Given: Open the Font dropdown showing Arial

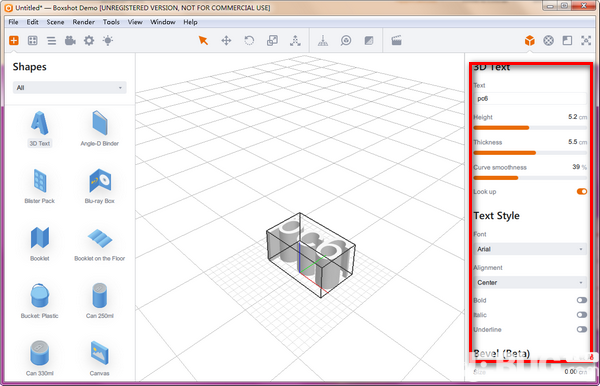Looking at the screenshot, I should coord(530,249).
